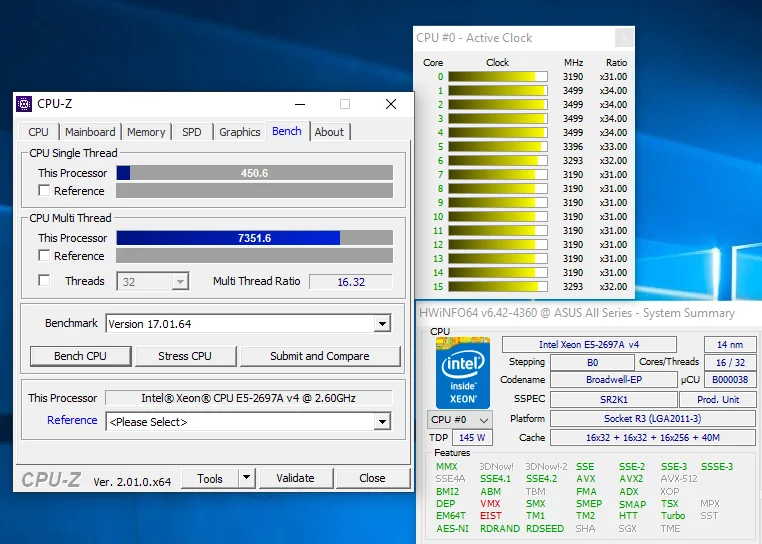The height and width of the screenshot is (544, 762).
Task: Open the About tab
Action: tap(329, 132)
